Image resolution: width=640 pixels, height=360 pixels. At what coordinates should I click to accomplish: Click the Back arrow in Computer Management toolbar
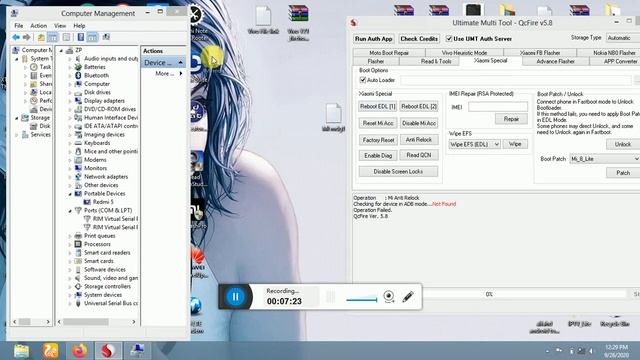click(16, 38)
